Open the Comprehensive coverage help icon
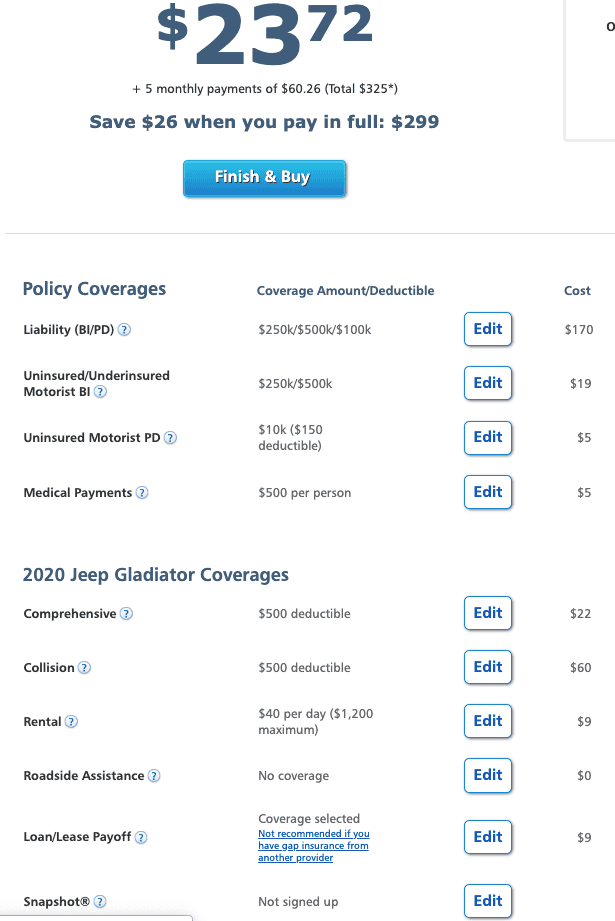Screen dimensions: 615x921 tap(126, 614)
